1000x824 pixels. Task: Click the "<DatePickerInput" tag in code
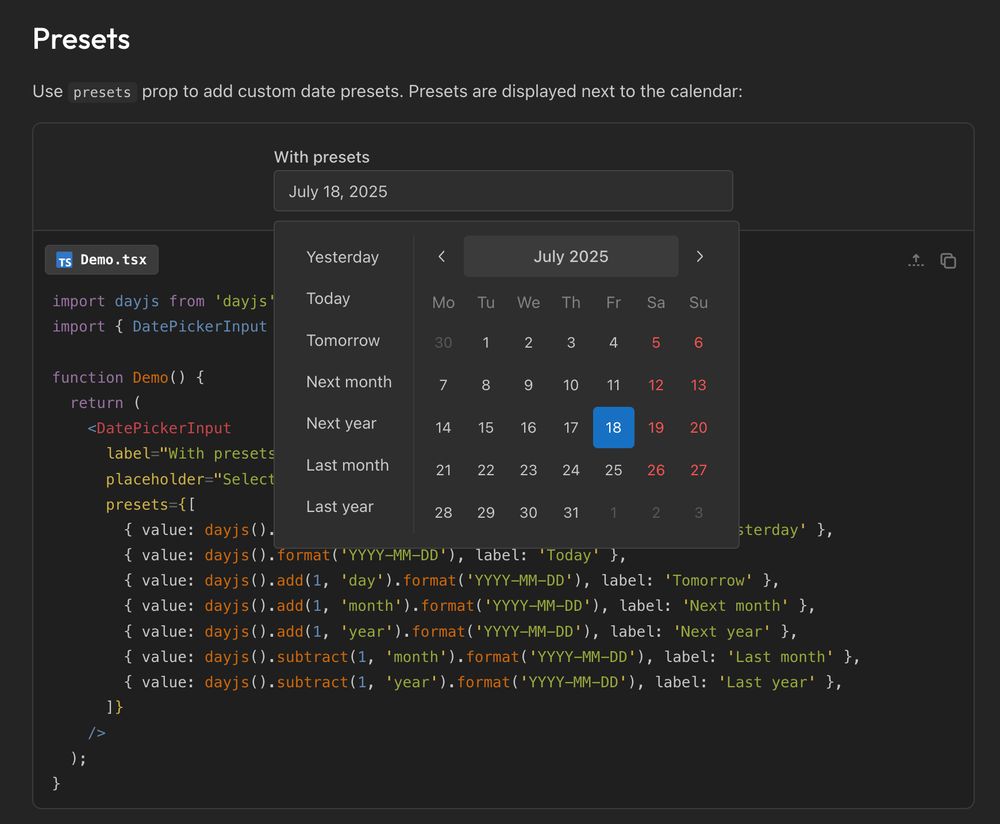coord(159,428)
